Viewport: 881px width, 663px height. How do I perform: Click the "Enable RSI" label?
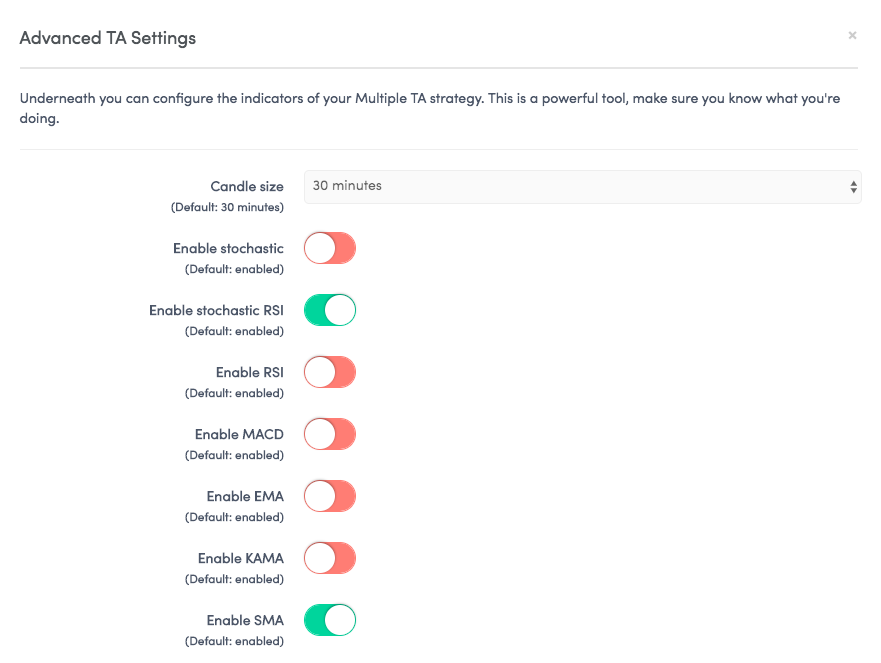[x=249, y=373]
